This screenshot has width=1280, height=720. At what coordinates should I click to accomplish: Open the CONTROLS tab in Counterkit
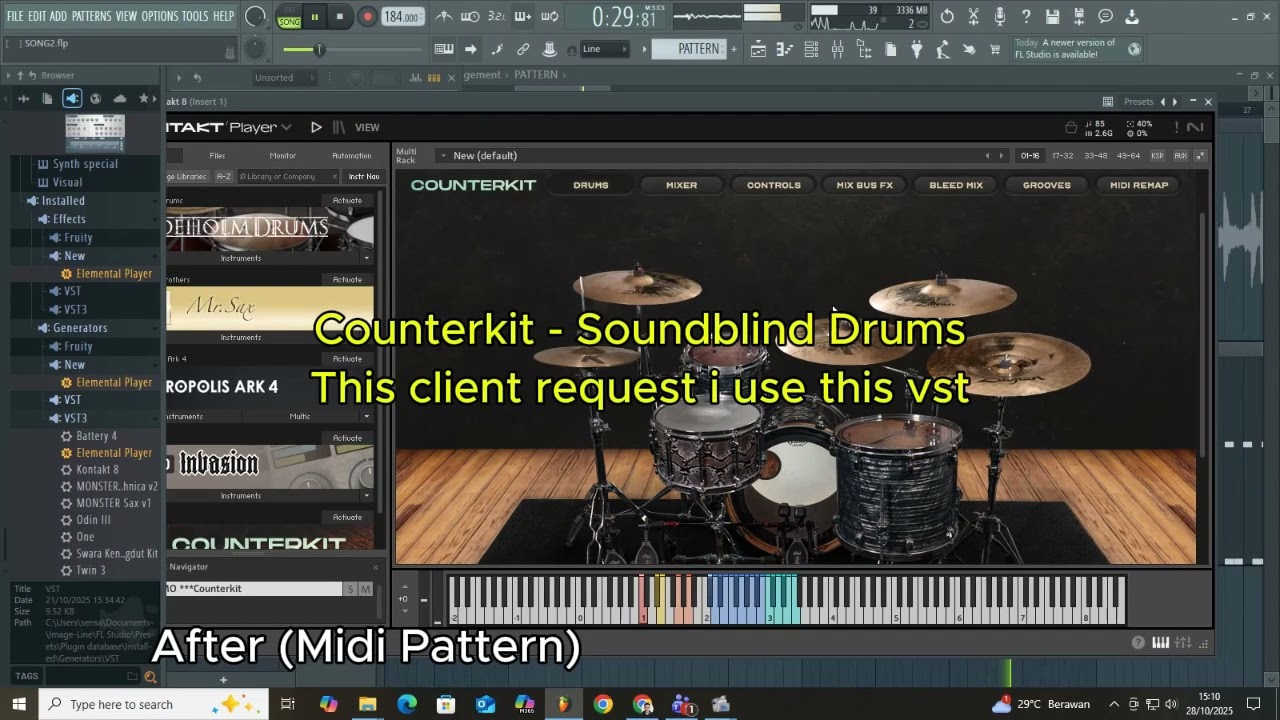click(x=774, y=185)
